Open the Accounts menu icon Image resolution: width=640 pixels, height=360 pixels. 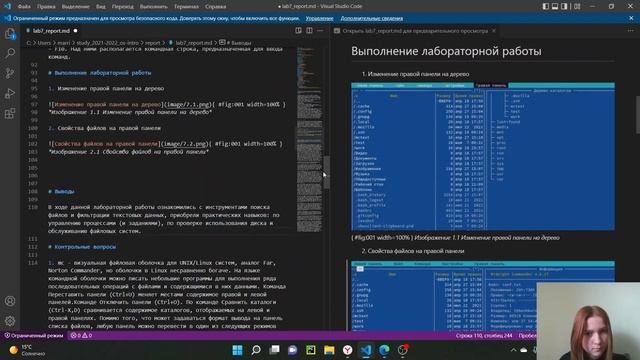(x=10, y=301)
